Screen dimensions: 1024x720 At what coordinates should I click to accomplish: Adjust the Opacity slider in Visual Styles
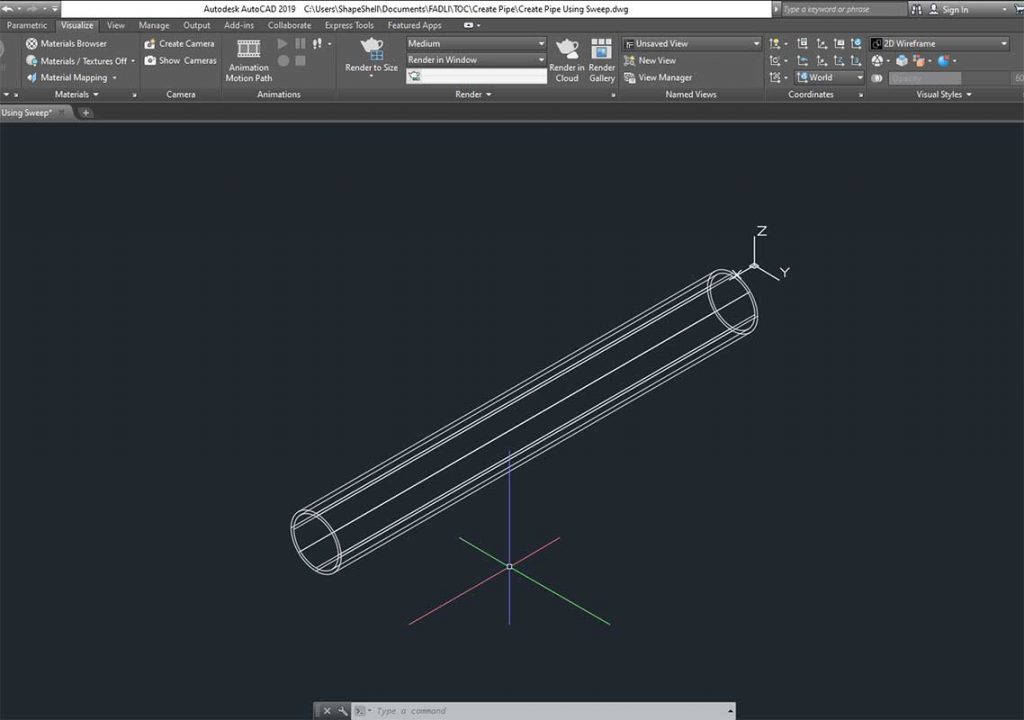[x=927, y=77]
